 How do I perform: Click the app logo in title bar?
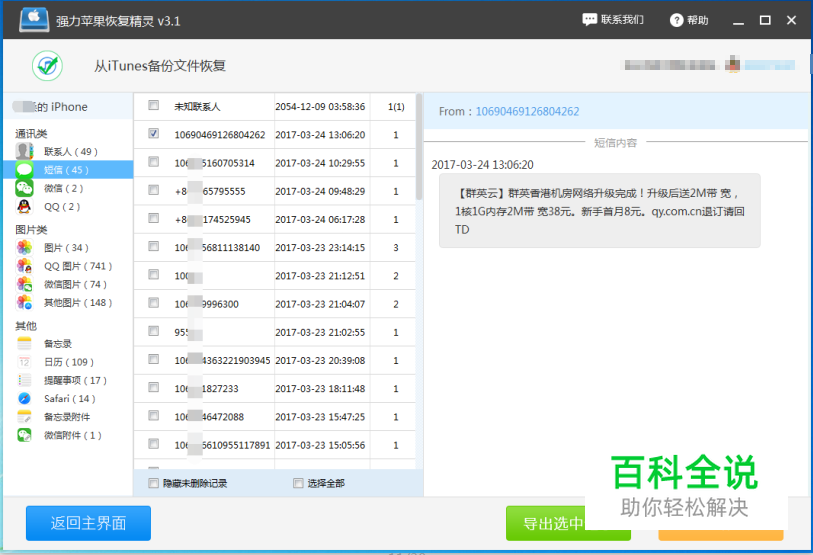(x=34, y=20)
